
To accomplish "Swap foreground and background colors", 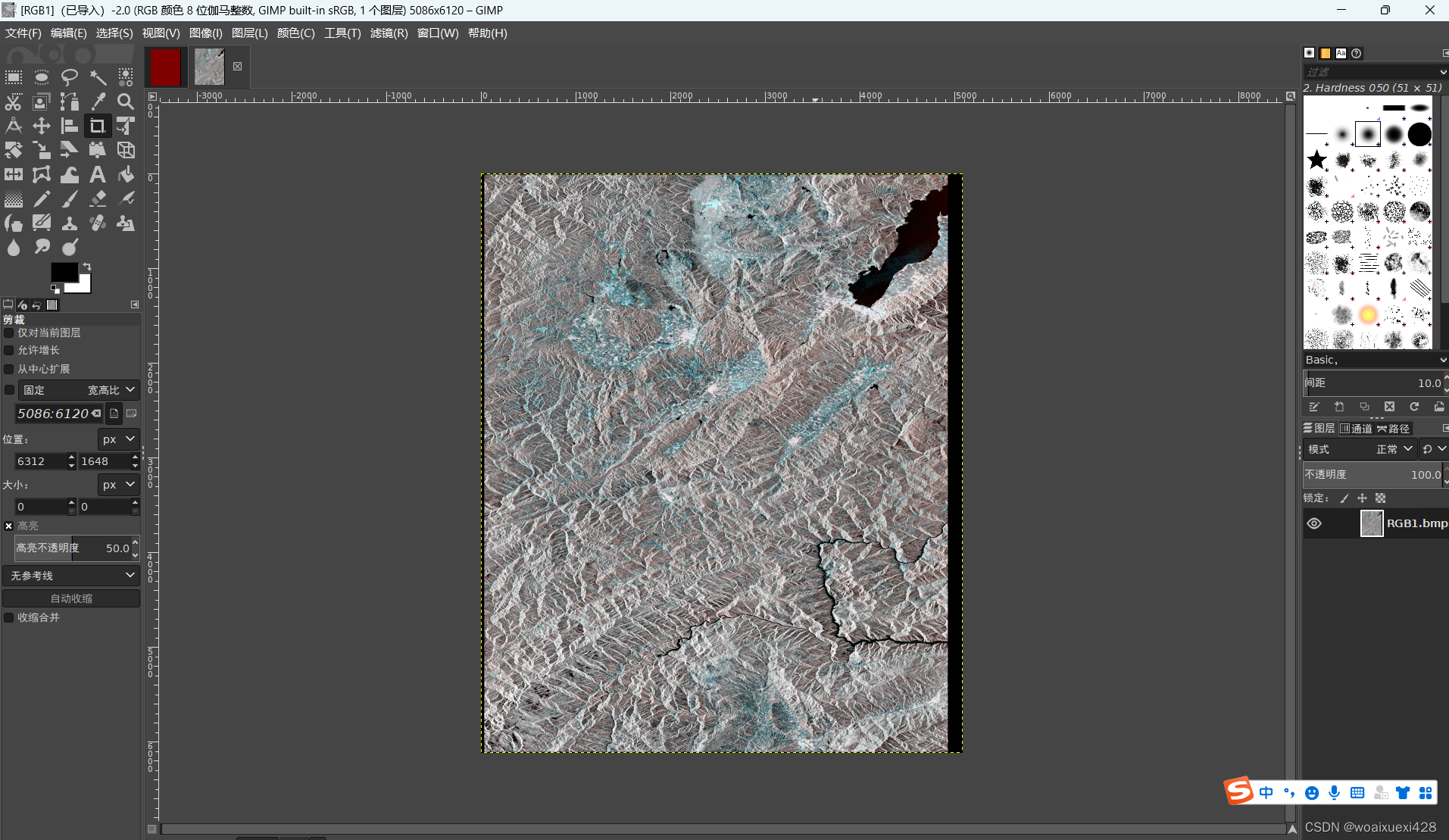I will click(x=87, y=267).
